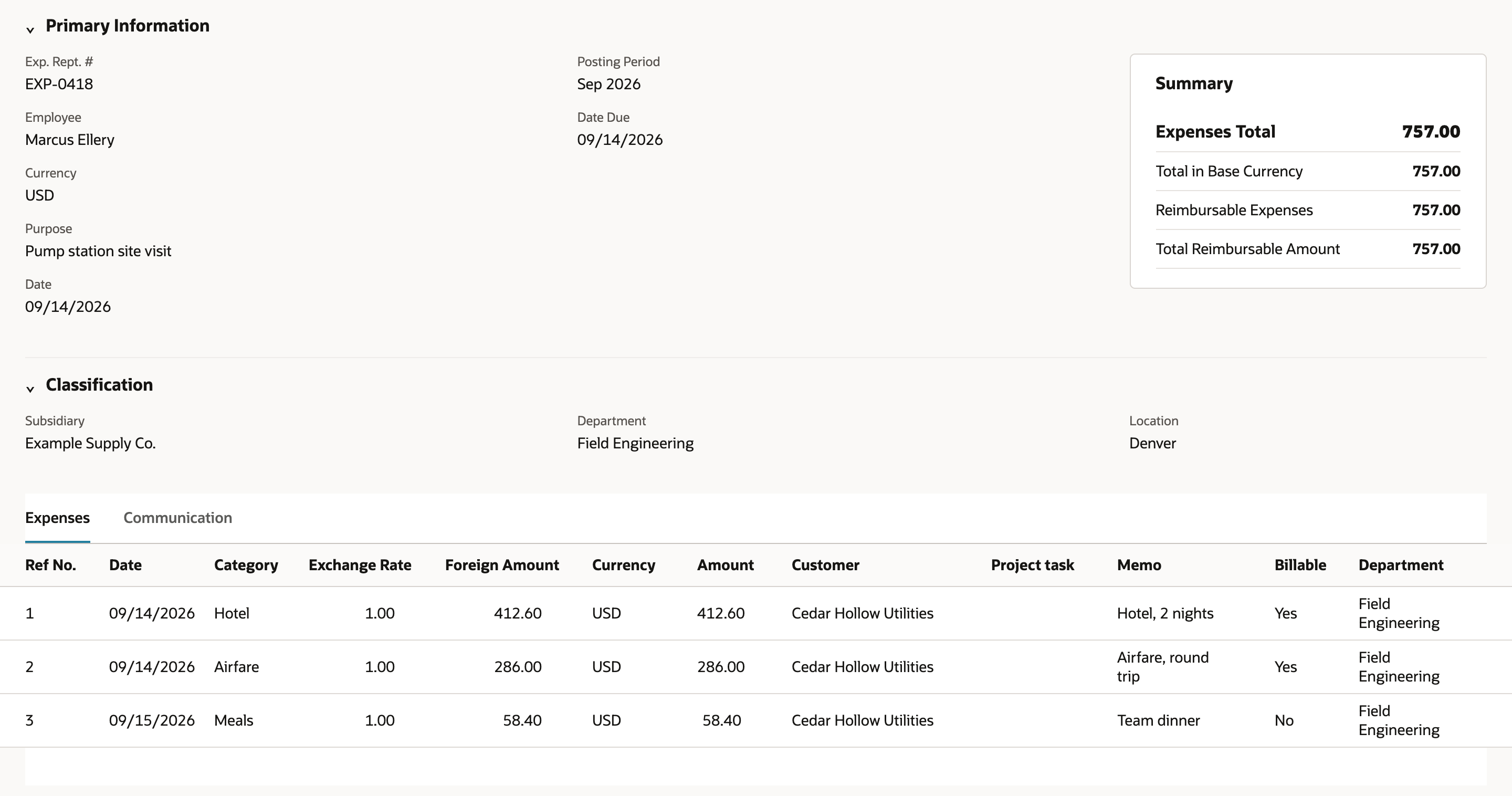This screenshot has height=796, width=1512.
Task: Click the No billable value in Meals row
Action: tap(1284, 720)
